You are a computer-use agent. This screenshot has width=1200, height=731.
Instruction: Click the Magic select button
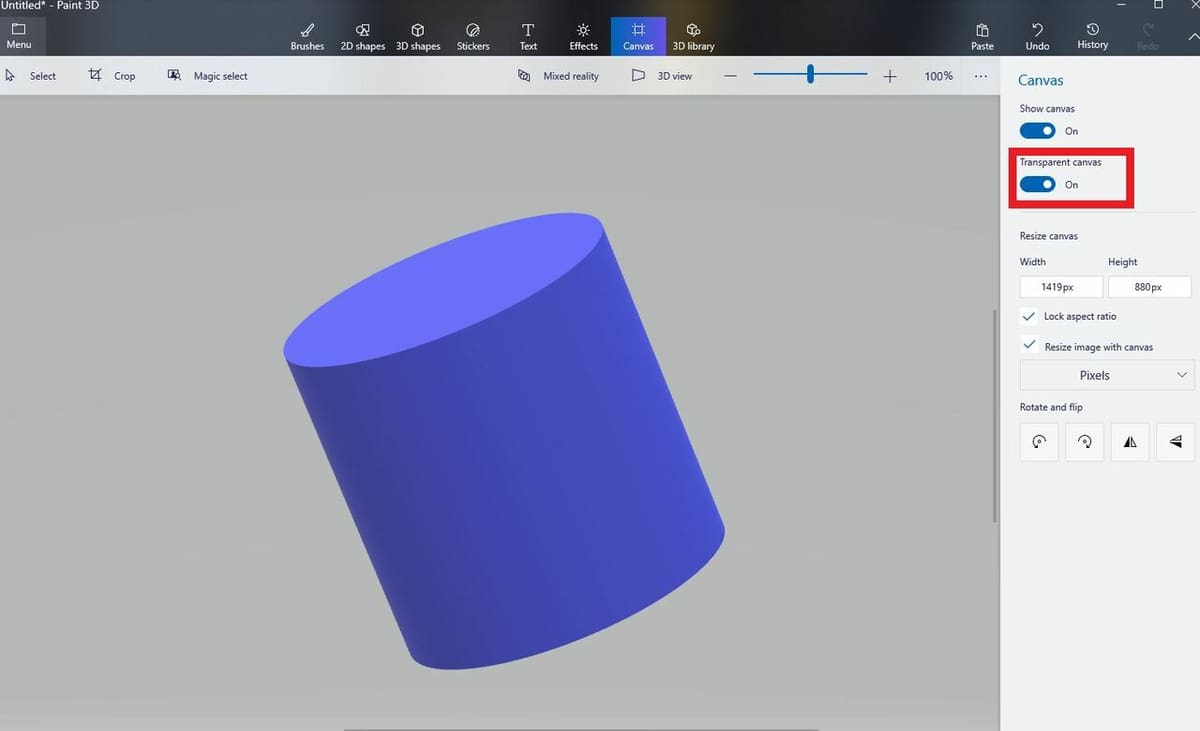(208, 76)
